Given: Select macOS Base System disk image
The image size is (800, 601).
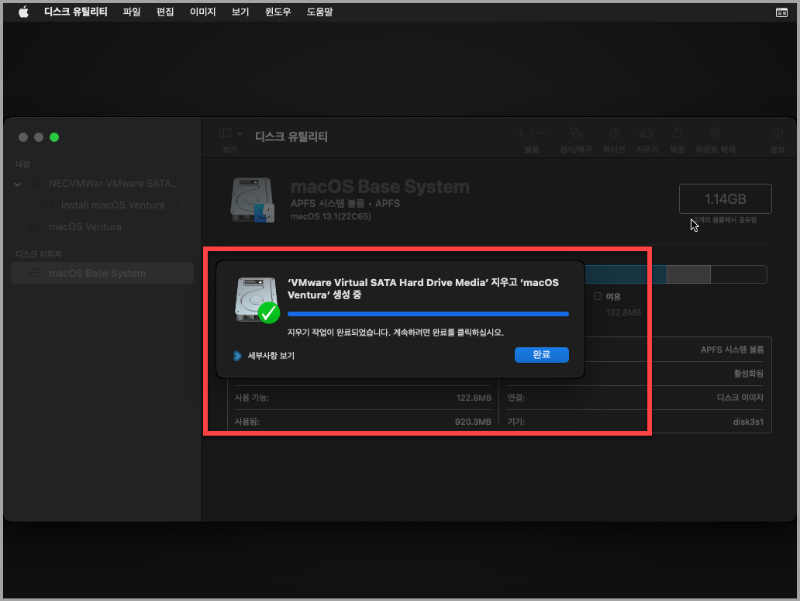Looking at the screenshot, I should point(102,273).
